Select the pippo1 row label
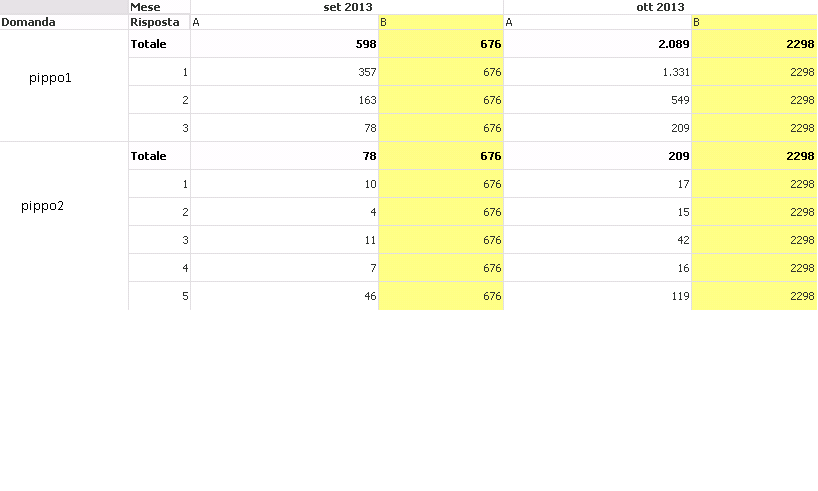Image resolution: width=818 pixels, height=491 pixels. pos(50,78)
